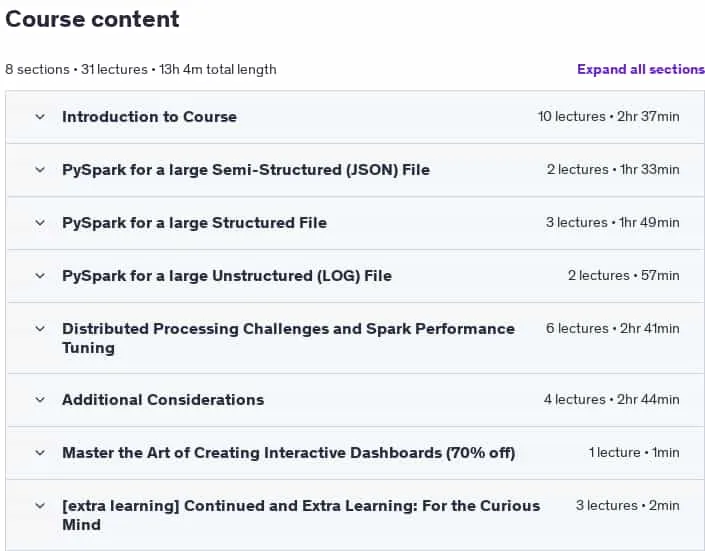Open Introduction to Course section title
The width and height of the screenshot is (705, 551).
tap(149, 117)
